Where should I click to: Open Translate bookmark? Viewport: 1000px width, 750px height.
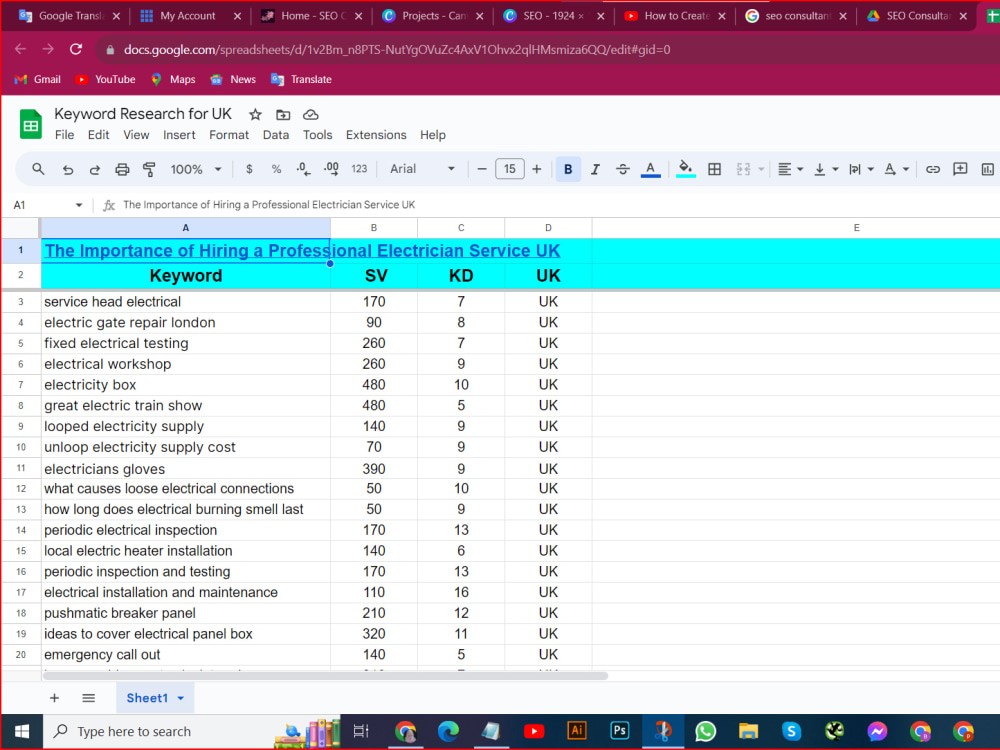[301, 80]
